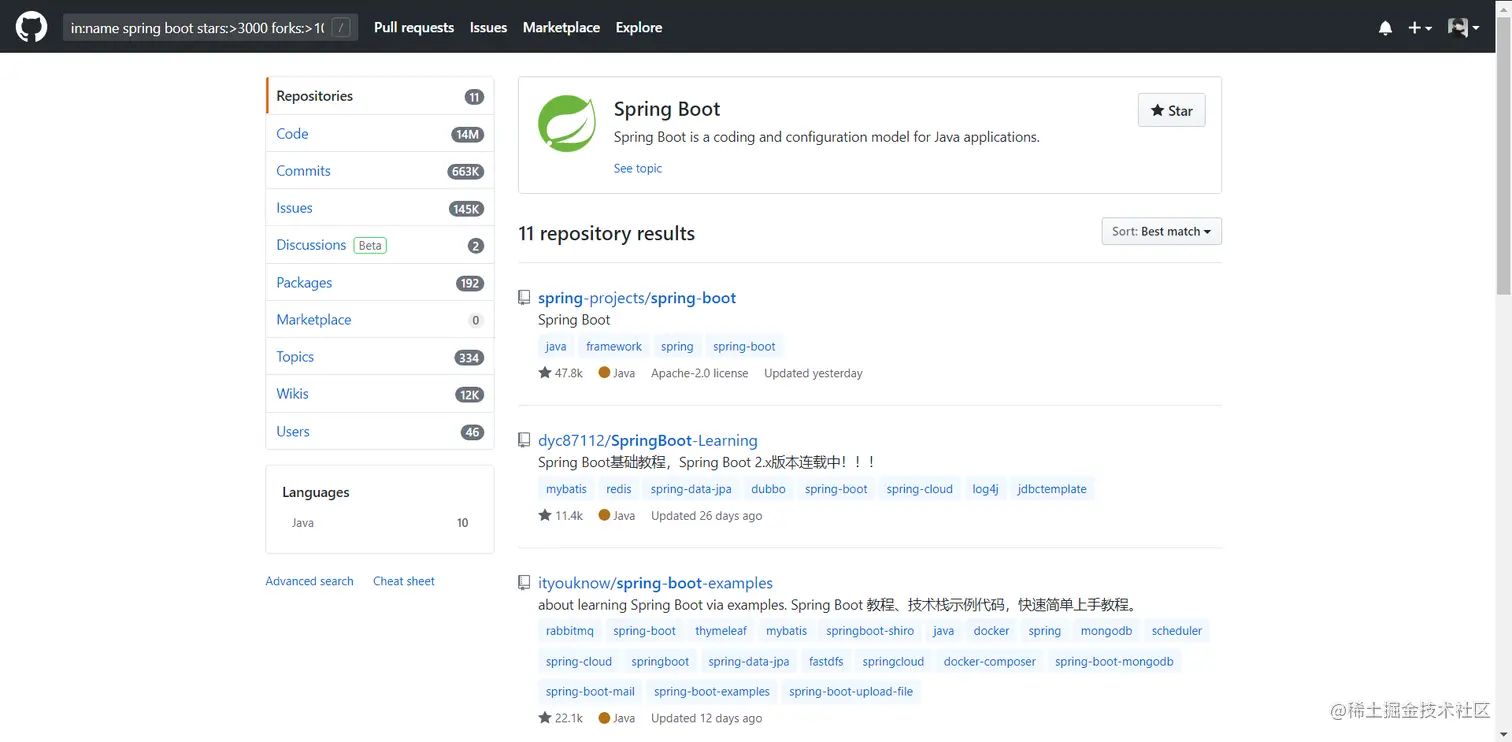
Task: Click the scheduler topic tag
Action: [x=1177, y=631]
